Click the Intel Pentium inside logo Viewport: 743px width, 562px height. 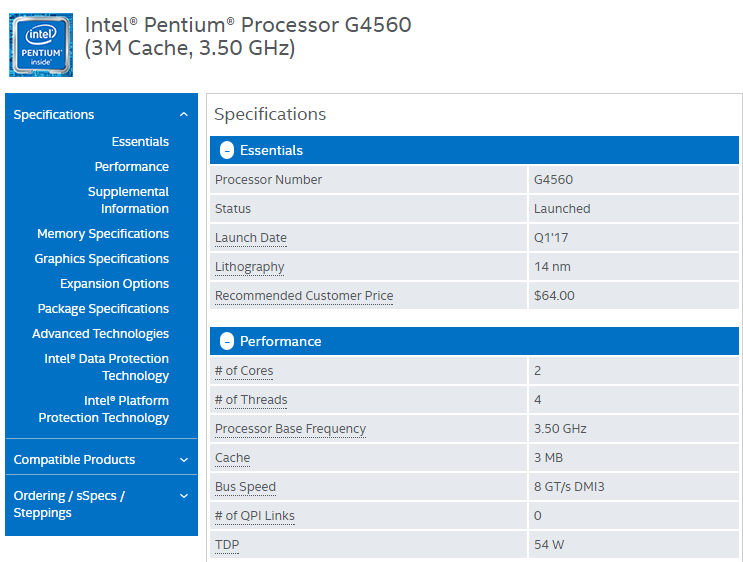tap(41, 45)
